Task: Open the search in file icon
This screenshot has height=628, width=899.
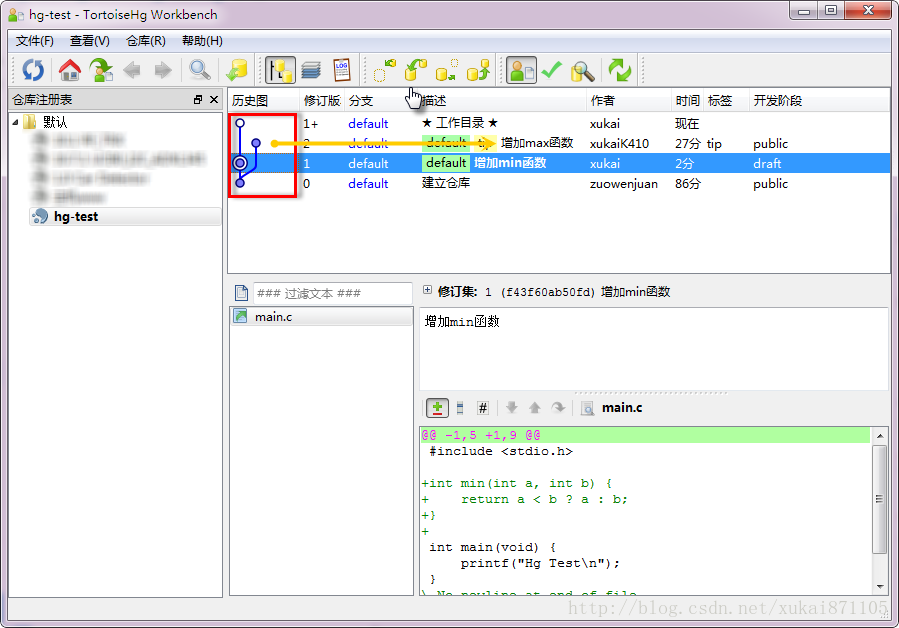Action: 587,408
